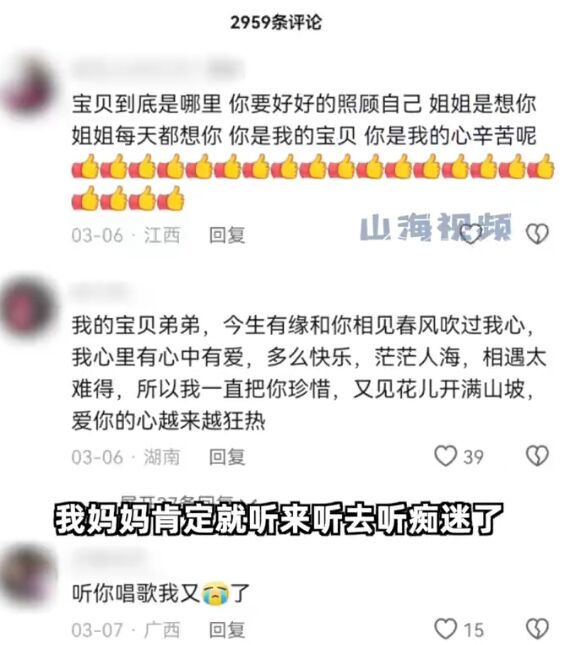
Task: Tap the 2959条评论 header title
Action: point(276,23)
